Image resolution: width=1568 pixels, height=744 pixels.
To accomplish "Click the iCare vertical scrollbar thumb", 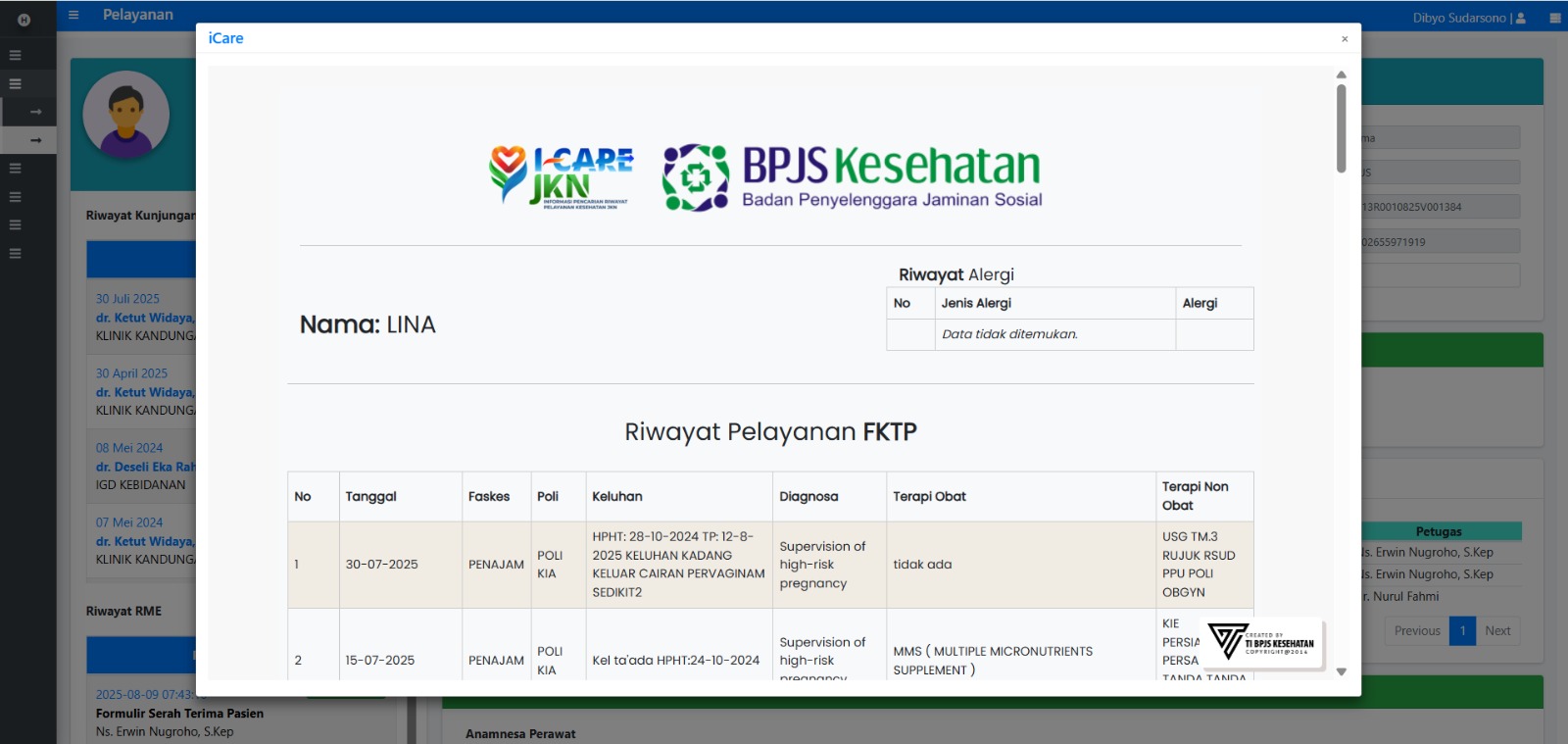I will (1341, 128).
